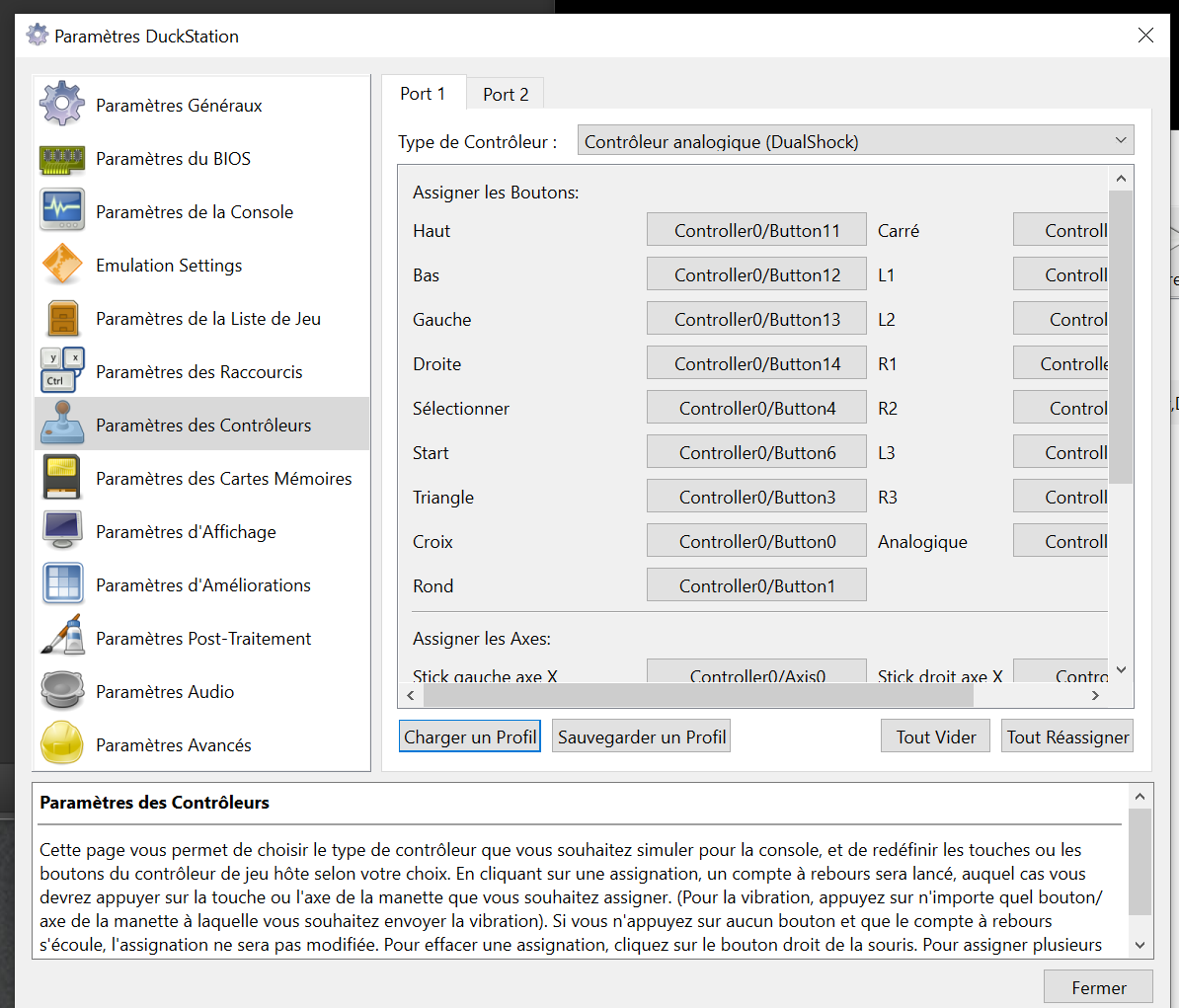
Task: Rebind the Sélectionner button assignment
Action: pyautogui.click(x=756, y=408)
